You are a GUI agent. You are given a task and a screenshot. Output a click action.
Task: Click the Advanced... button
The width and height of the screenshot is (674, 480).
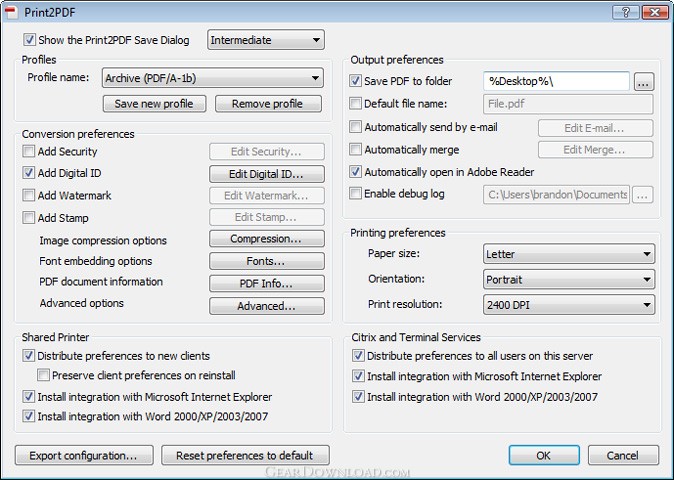point(267,306)
